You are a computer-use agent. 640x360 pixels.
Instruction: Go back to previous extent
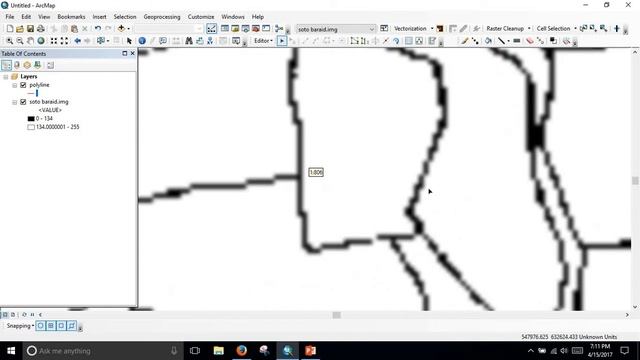(77, 41)
